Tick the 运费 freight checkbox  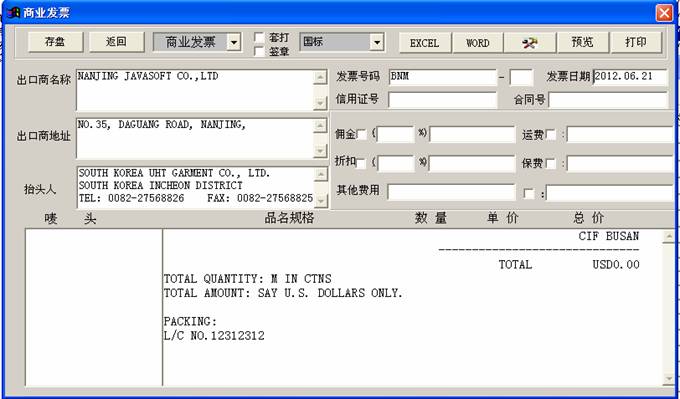click(x=551, y=135)
